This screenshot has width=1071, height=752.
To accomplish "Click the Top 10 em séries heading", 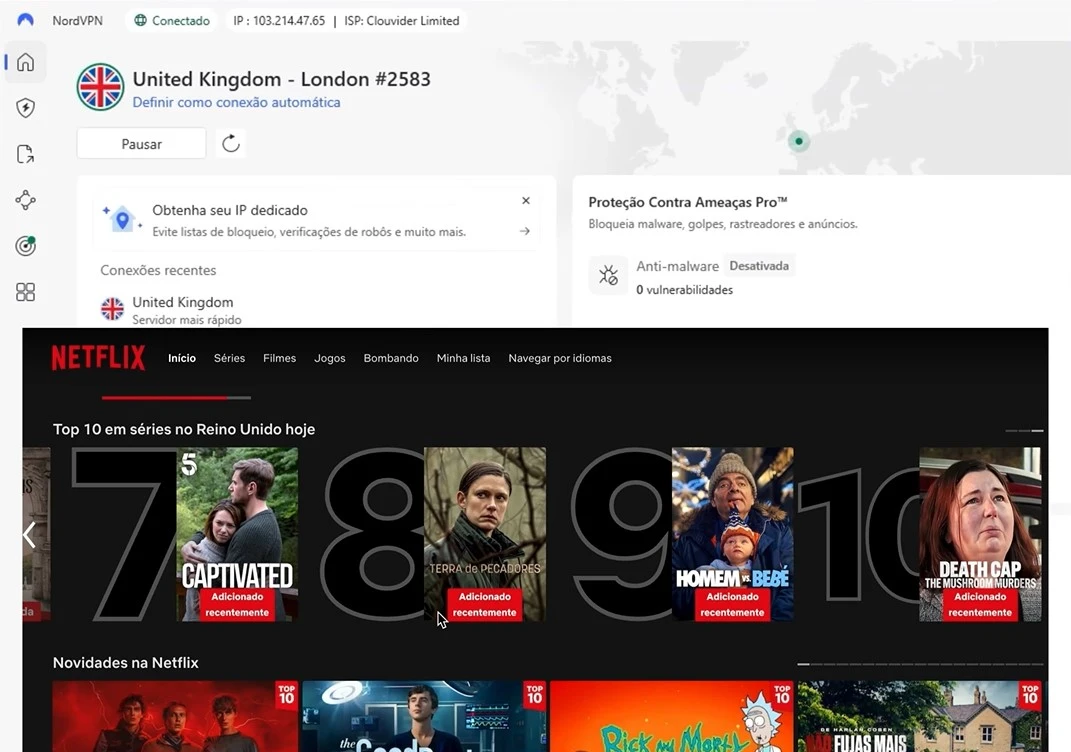I will pyautogui.click(x=184, y=429).
